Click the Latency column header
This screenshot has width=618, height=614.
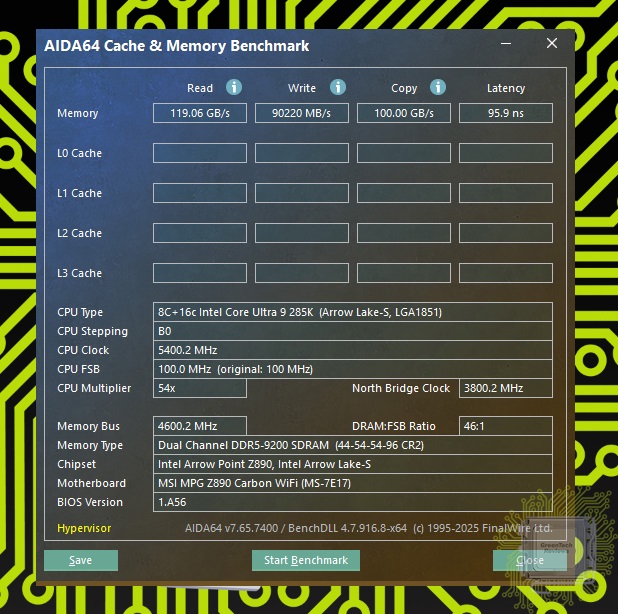[x=506, y=88]
